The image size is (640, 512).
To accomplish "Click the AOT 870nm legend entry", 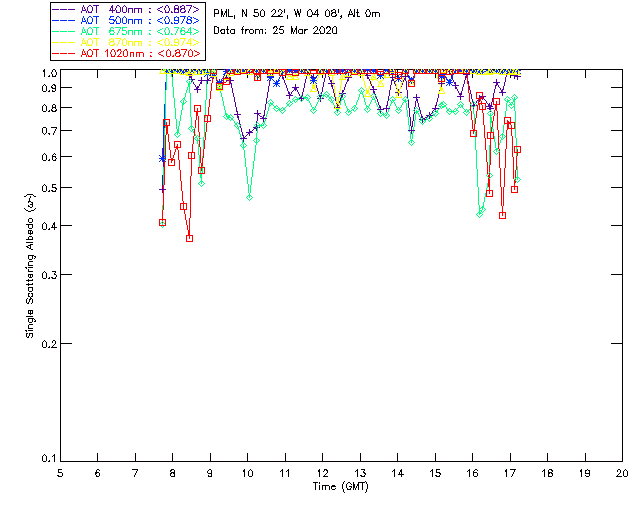I will (x=126, y=42).
